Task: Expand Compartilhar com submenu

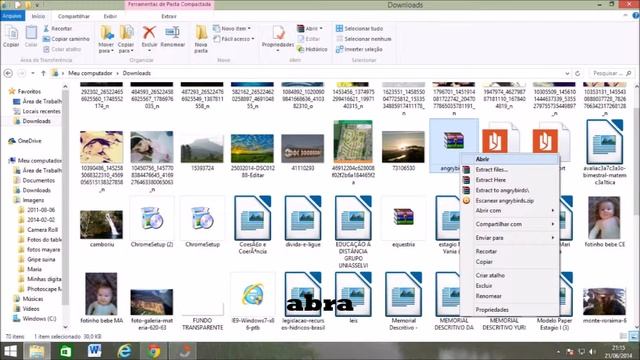Action: [510, 224]
